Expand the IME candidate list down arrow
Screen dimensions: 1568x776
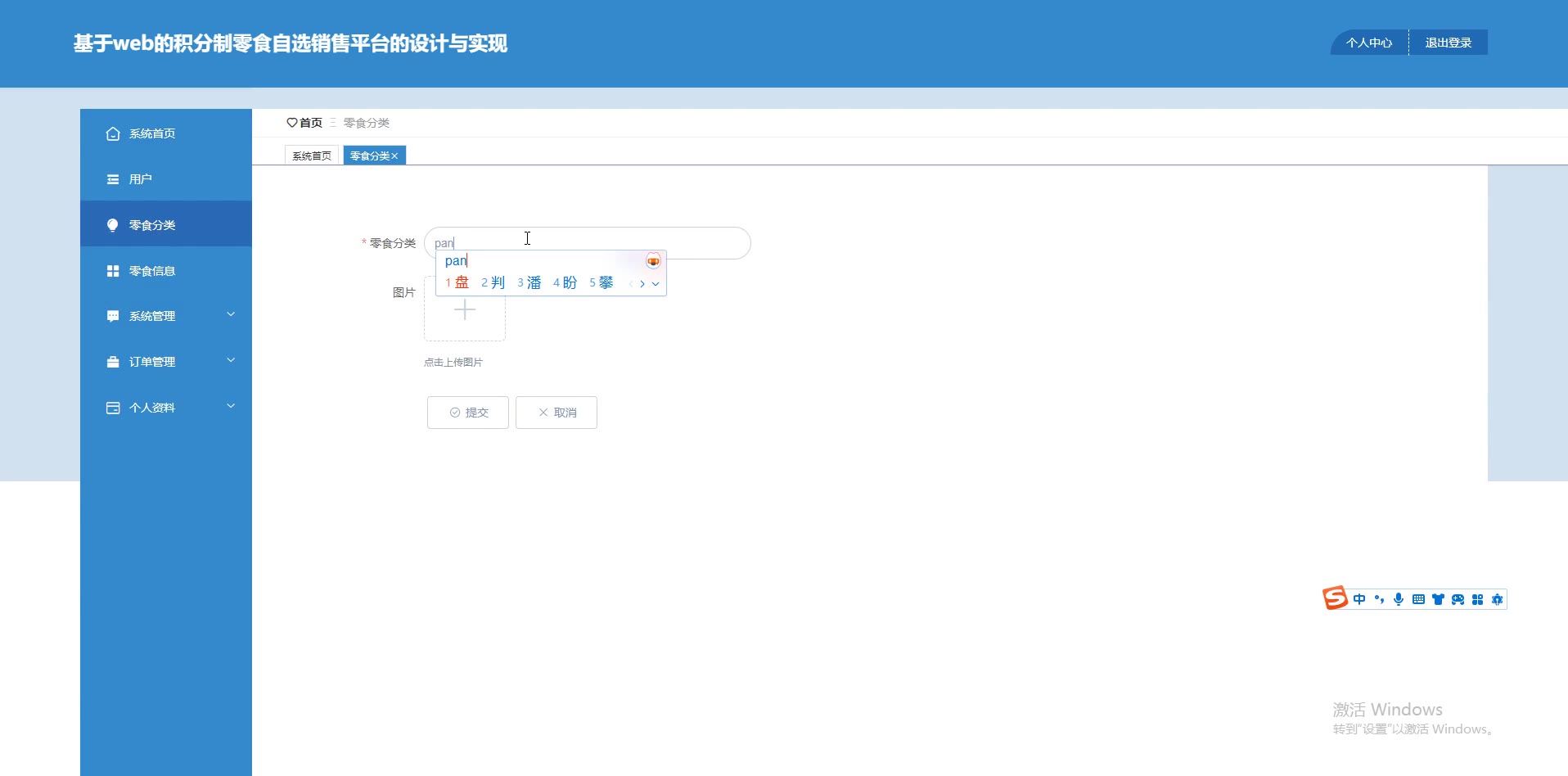coord(656,284)
